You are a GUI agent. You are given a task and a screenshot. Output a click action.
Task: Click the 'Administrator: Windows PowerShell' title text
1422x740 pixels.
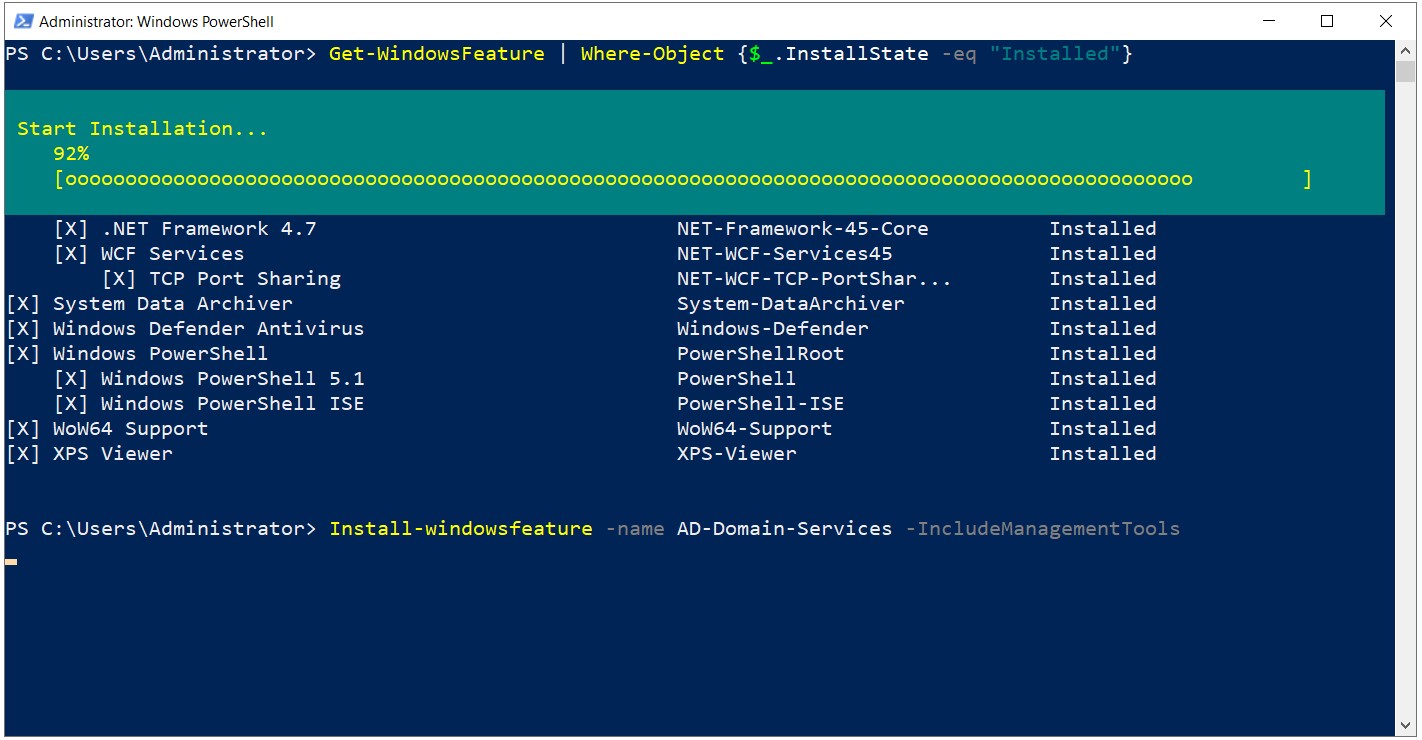[x=156, y=21]
